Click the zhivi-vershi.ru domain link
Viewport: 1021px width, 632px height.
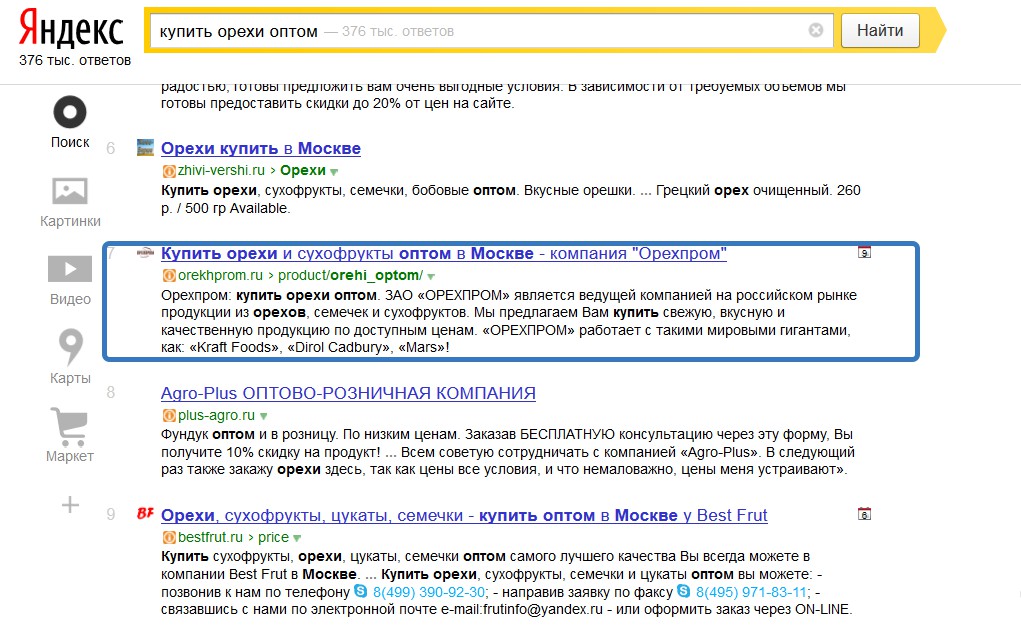tap(221, 171)
